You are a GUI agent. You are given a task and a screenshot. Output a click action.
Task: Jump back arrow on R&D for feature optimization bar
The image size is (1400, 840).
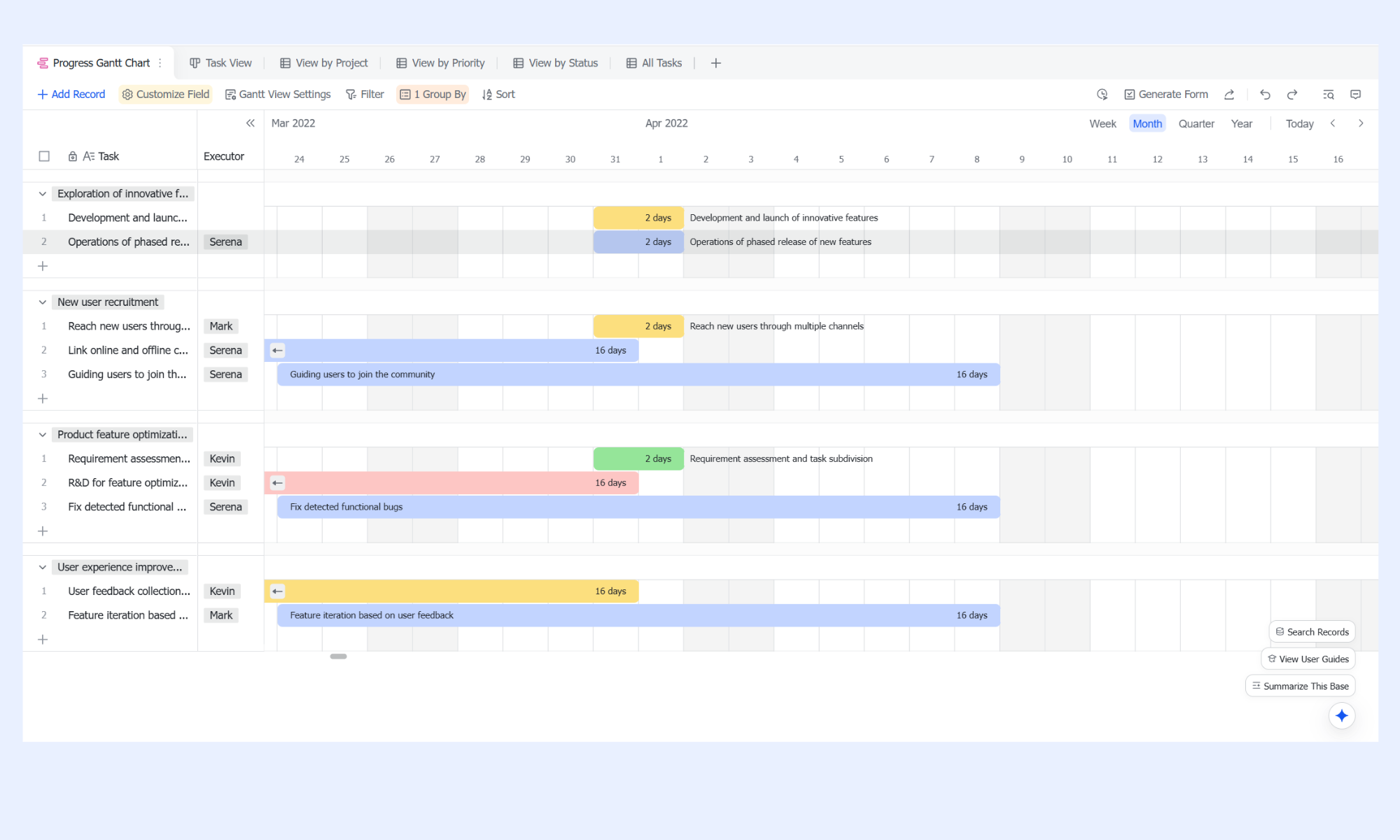tap(277, 482)
